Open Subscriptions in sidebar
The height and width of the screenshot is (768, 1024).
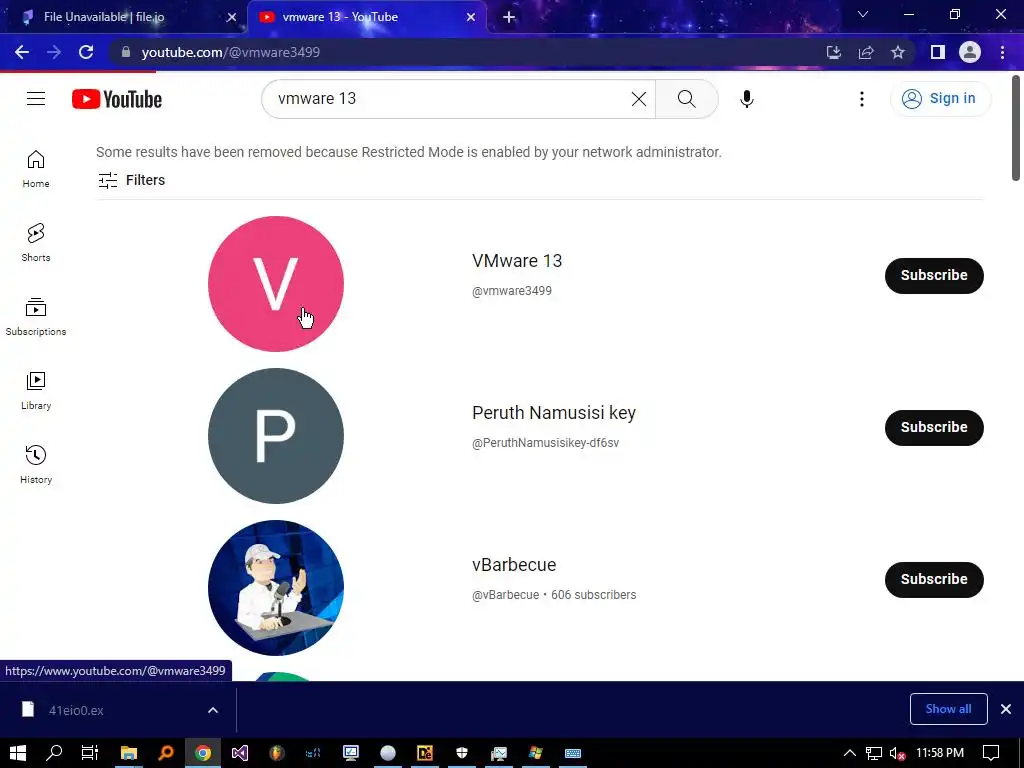point(36,317)
